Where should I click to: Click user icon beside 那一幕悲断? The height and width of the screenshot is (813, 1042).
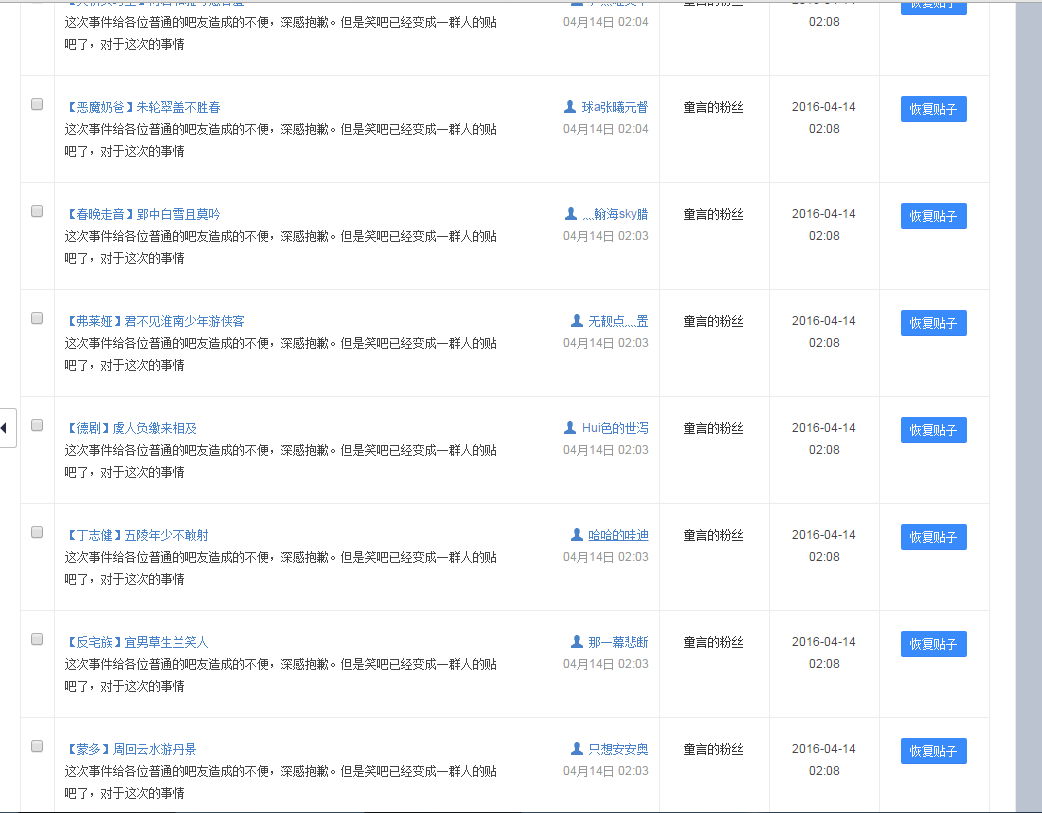click(x=577, y=641)
